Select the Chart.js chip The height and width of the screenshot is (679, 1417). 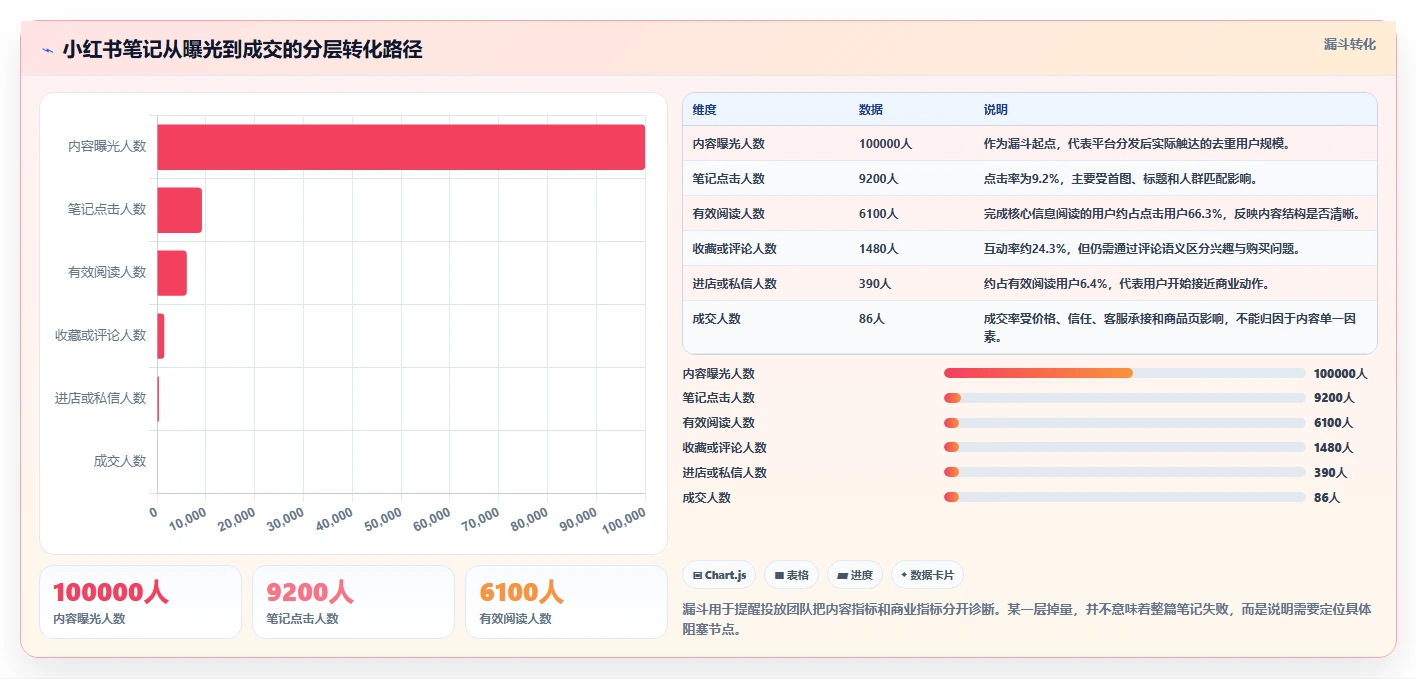(719, 575)
